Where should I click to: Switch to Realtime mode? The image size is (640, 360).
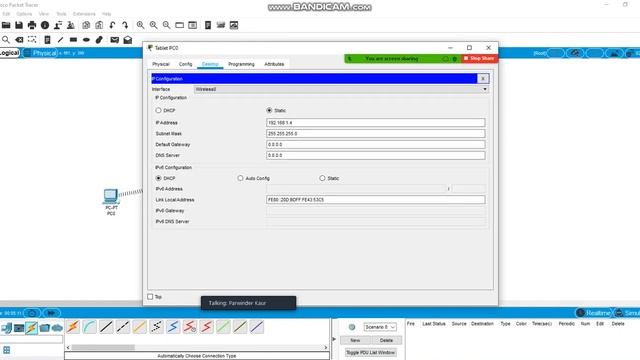click(x=593, y=313)
